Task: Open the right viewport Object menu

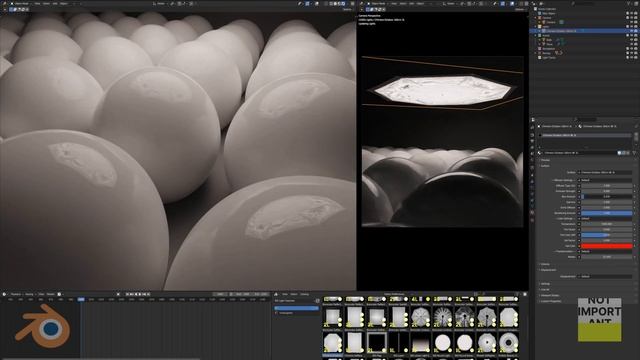Action: click(420, 3)
